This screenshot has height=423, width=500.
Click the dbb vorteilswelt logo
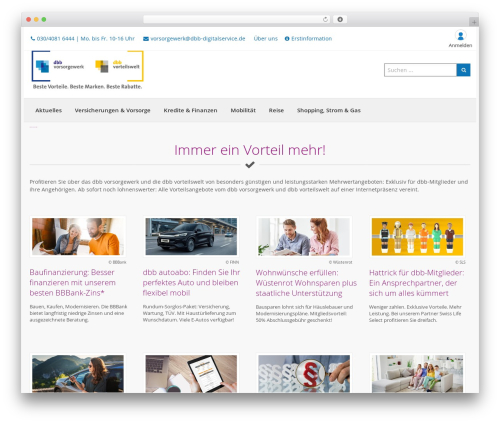[x=119, y=66]
